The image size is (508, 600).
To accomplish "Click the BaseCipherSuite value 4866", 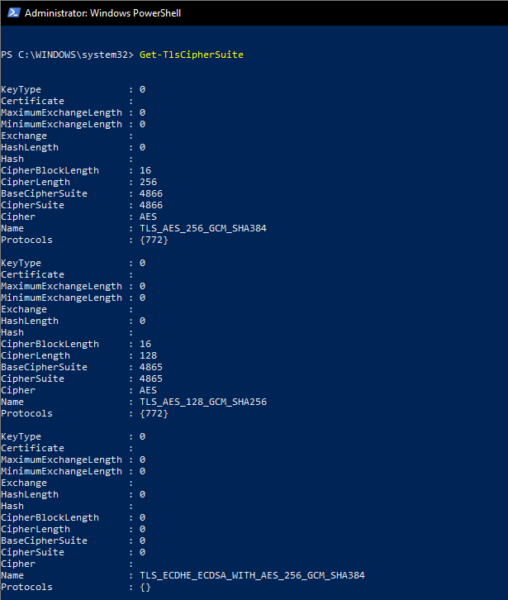I will tap(151, 194).
